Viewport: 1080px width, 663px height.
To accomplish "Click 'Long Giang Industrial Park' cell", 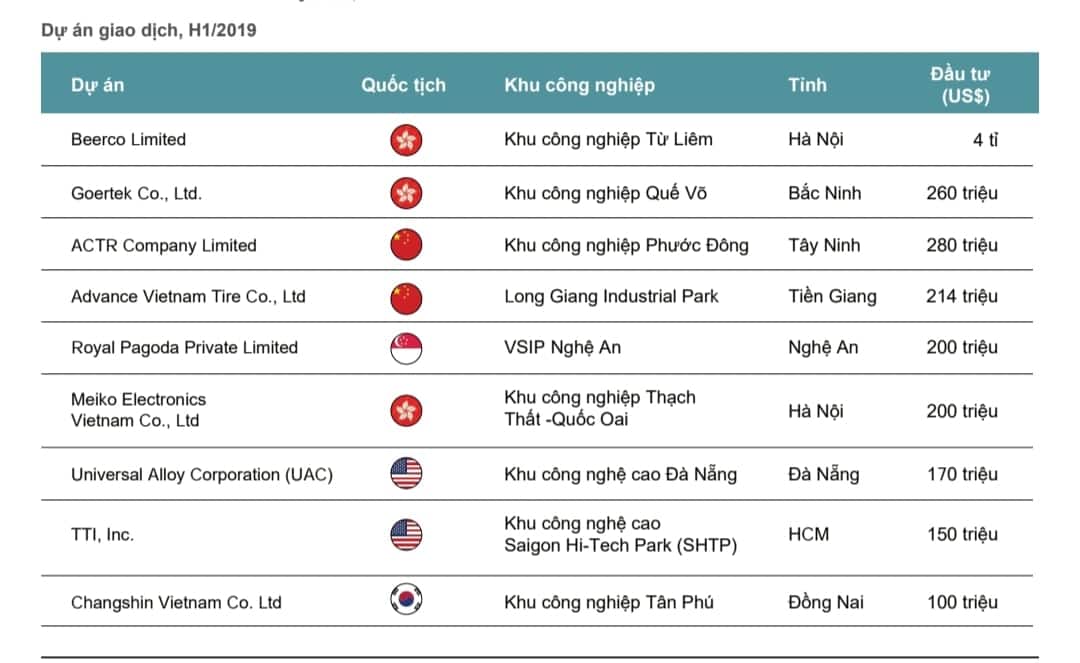I will click(611, 297).
